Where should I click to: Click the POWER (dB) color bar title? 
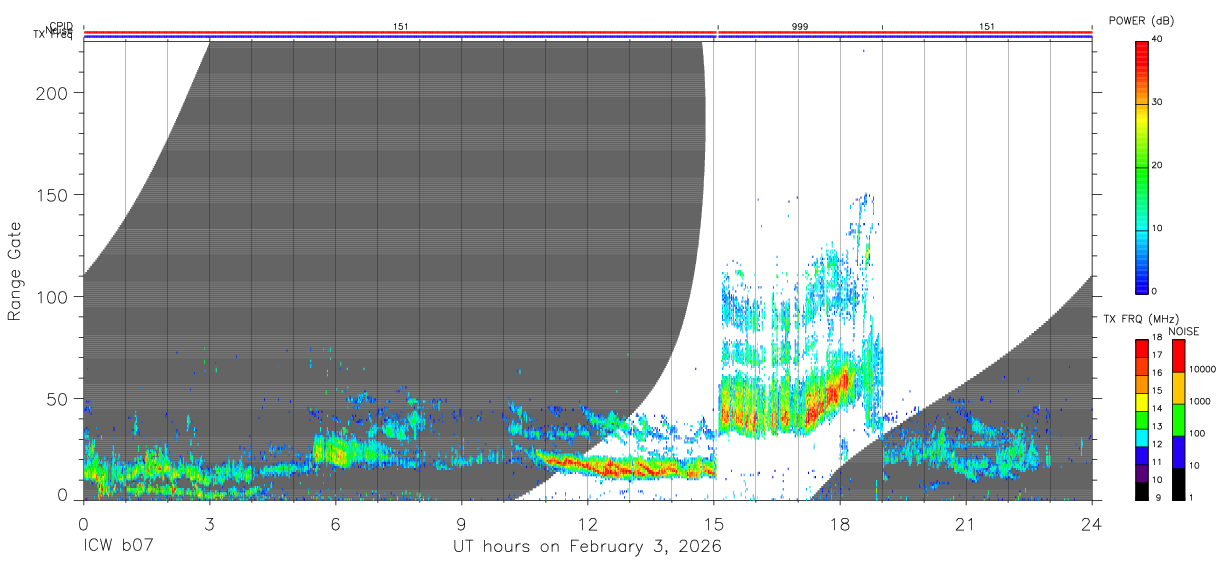tap(1141, 21)
